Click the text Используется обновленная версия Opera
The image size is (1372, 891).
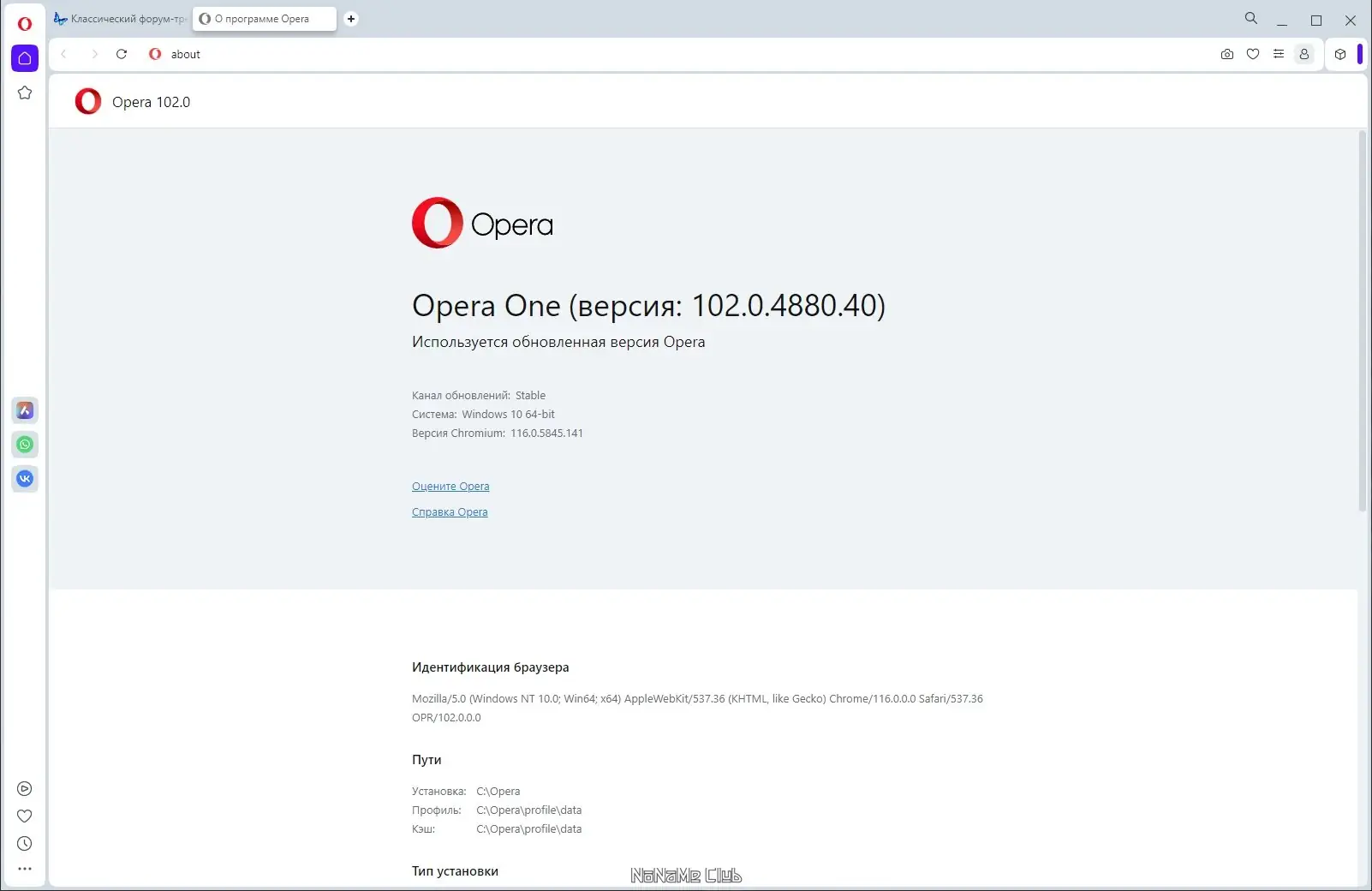558,342
